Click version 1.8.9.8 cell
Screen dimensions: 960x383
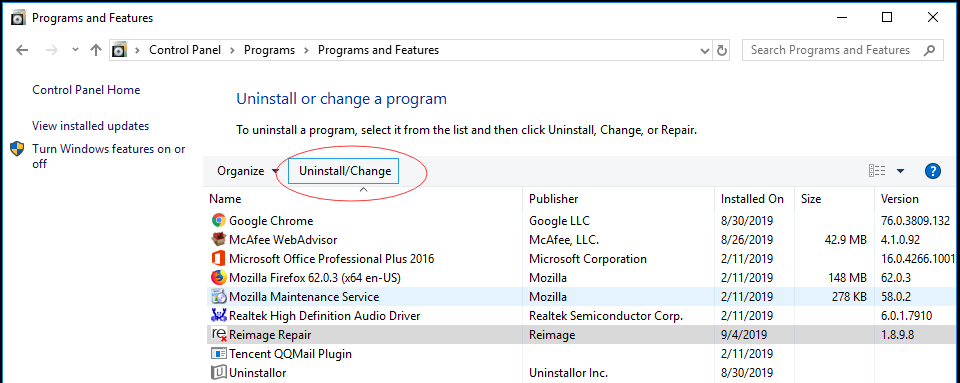(x=899, y=335)
